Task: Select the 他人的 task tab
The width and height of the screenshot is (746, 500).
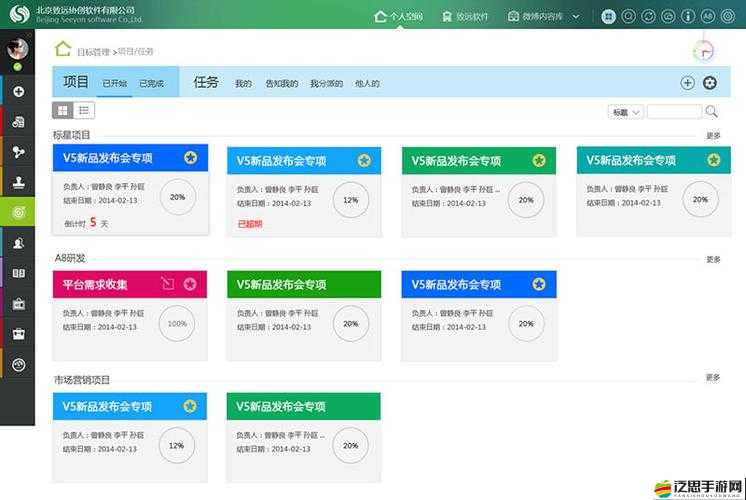Action: point(367,84)
